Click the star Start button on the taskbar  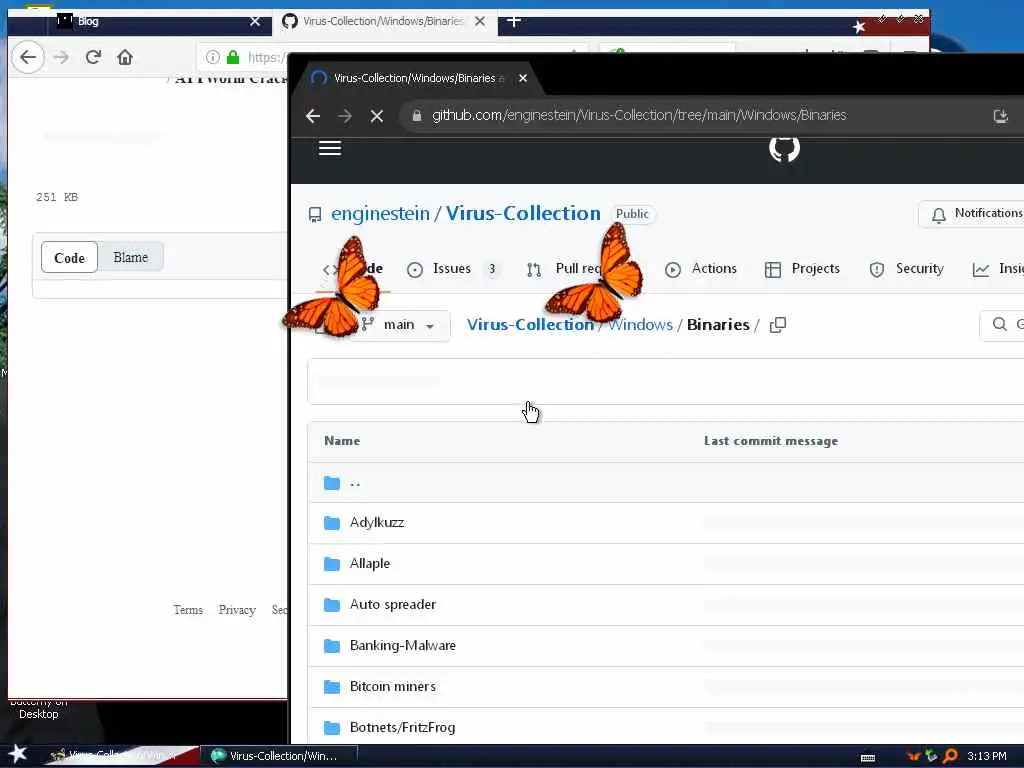point(17,754)
